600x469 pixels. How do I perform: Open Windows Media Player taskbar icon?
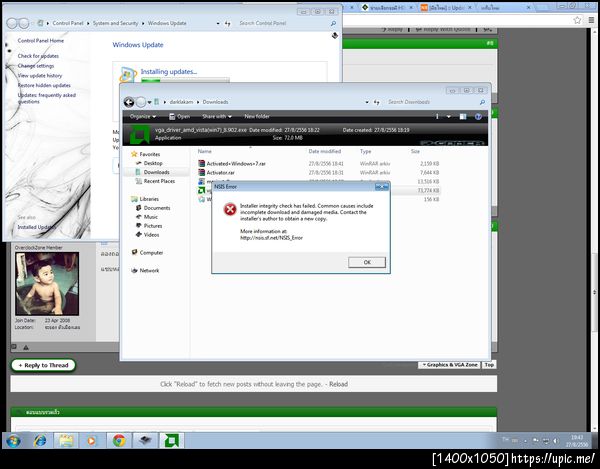pos(92,441)
